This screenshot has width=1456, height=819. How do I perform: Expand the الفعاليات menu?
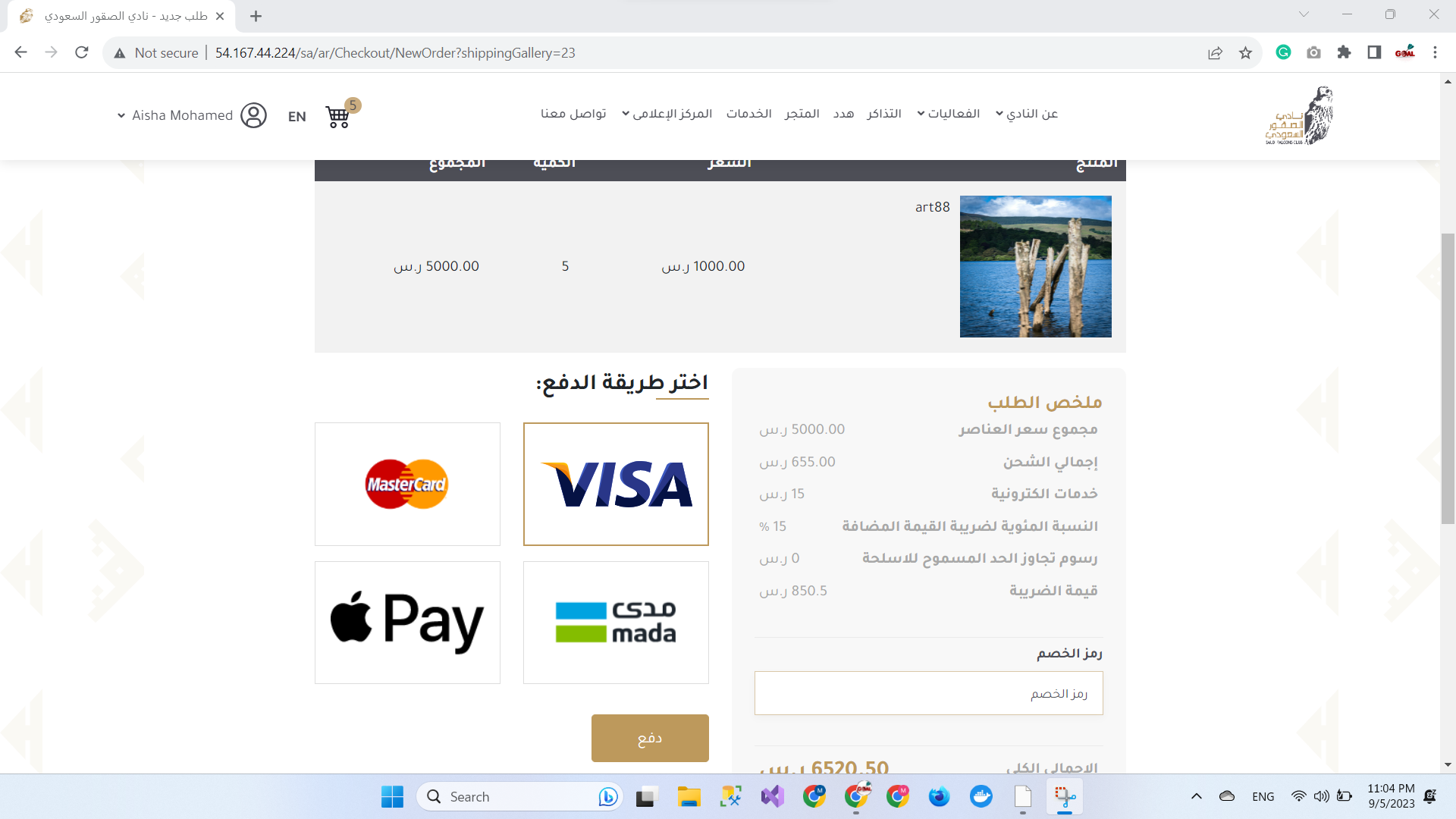click(948, 114)
